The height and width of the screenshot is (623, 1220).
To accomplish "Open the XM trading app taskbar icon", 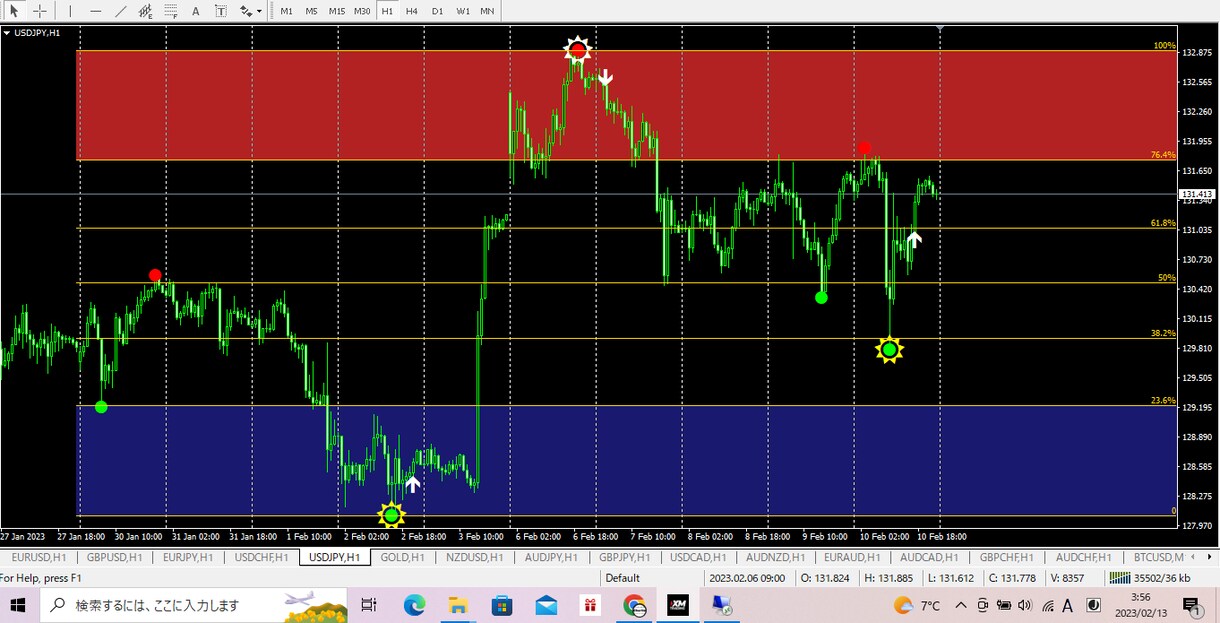I will click(678, 605).
